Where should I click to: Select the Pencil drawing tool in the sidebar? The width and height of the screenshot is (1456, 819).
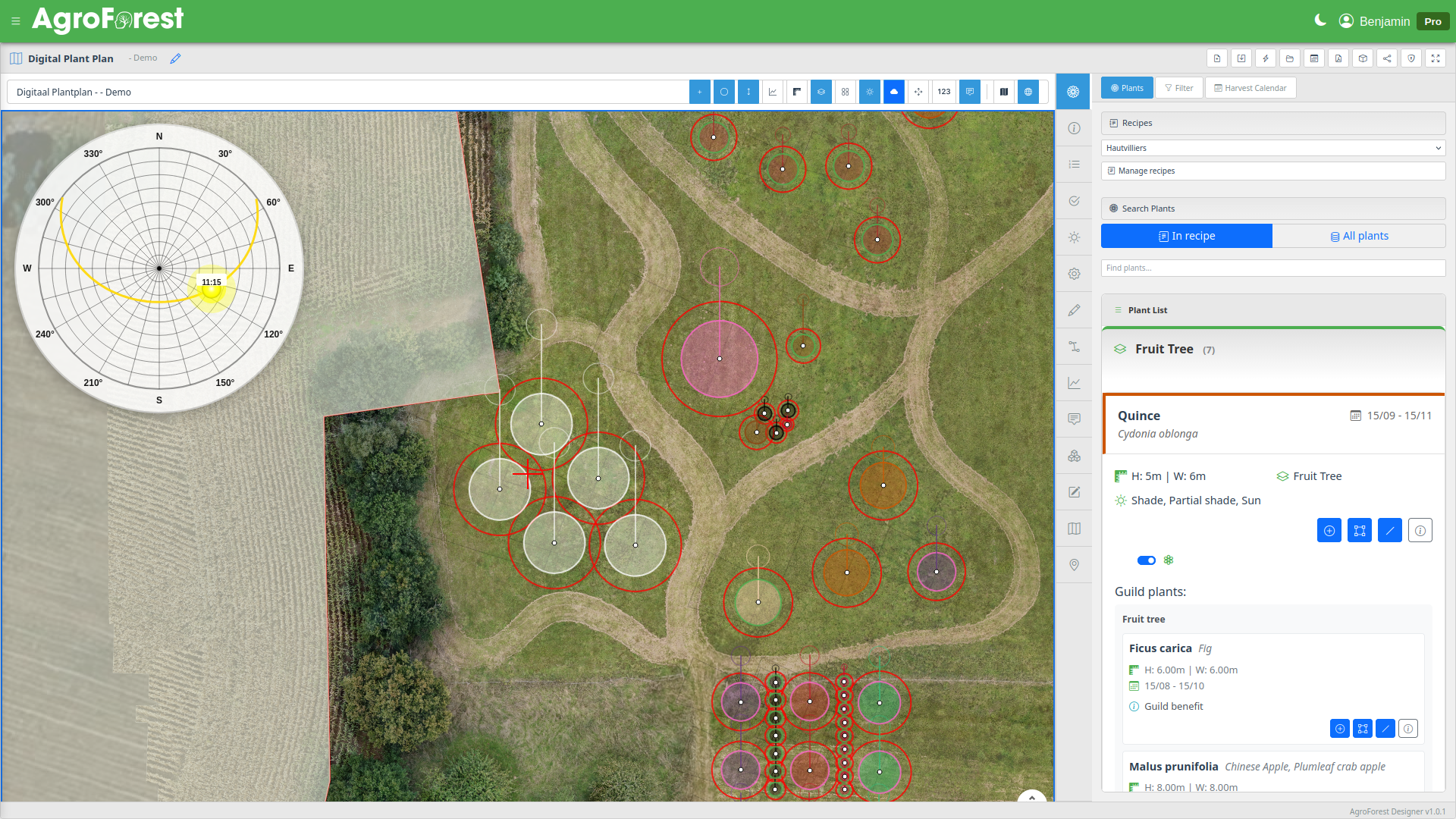(x=1074, y=310)
